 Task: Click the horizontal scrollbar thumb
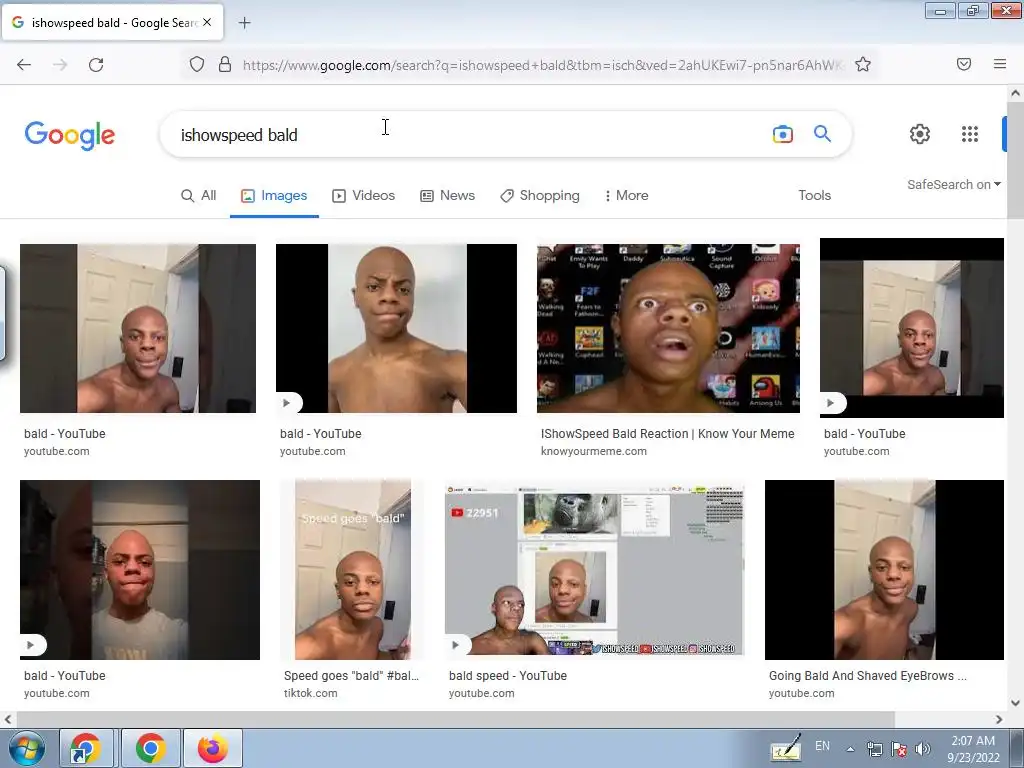click(455, 719)
